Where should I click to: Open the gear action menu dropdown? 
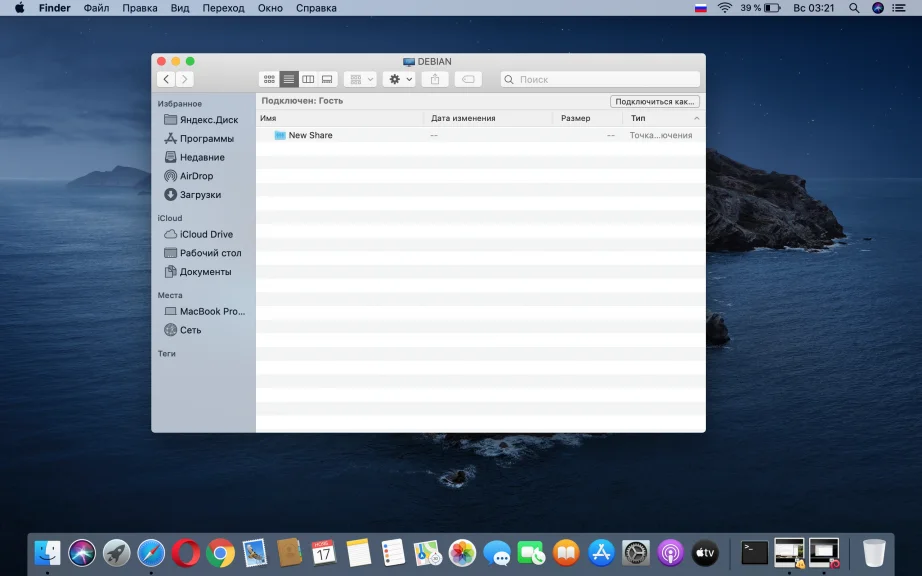pyautogui.click(x=398, y=79)
